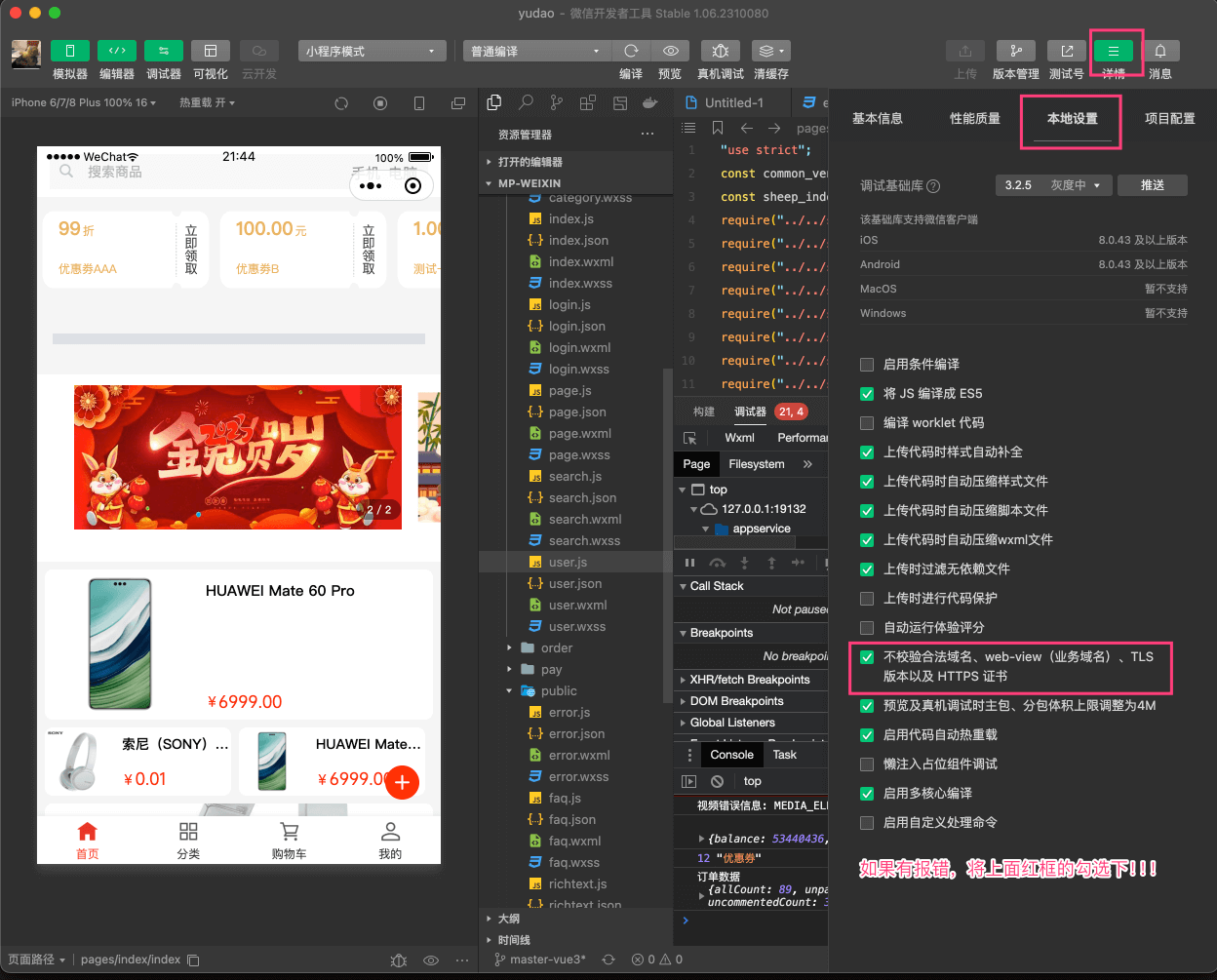Switch to the 项目配置 tab
Viewport: 1217px width, 980px height.
click(x=1169, y=119)
